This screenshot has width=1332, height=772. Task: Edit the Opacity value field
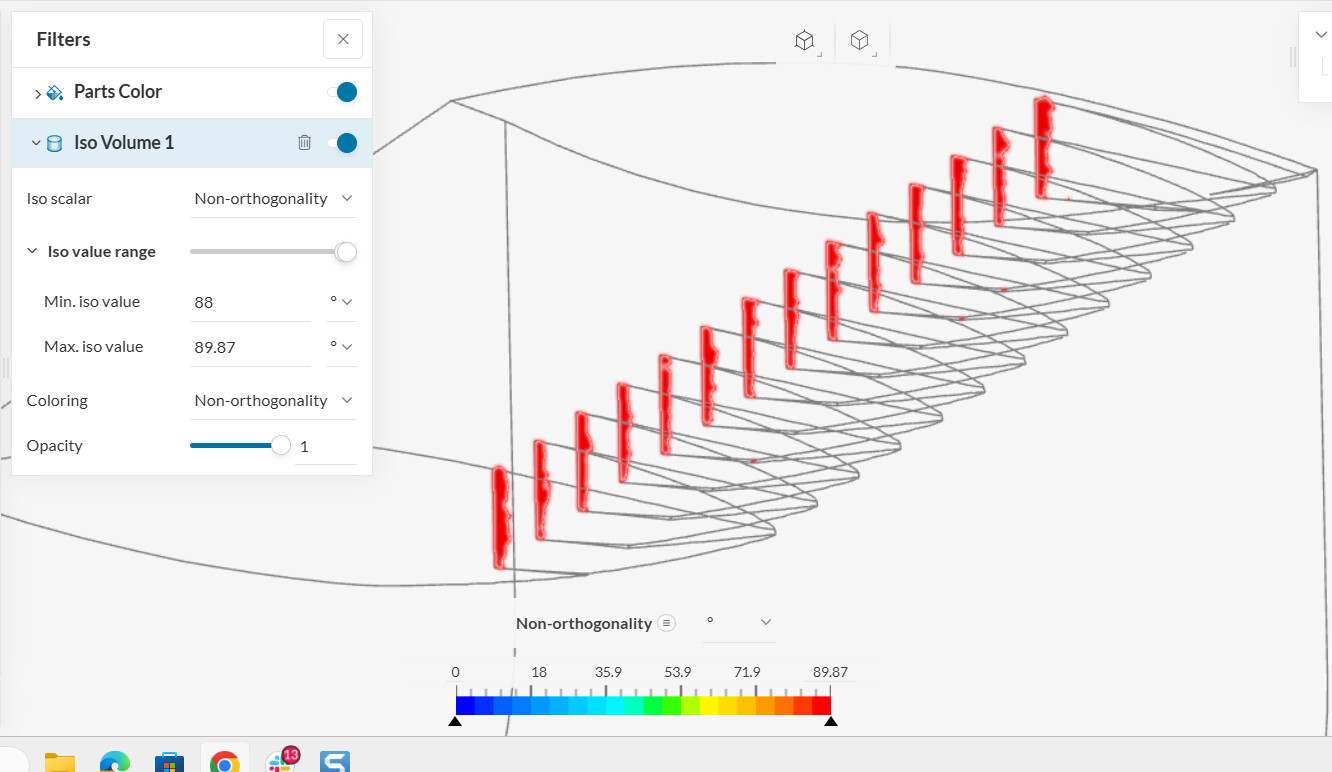pos(326,447)
